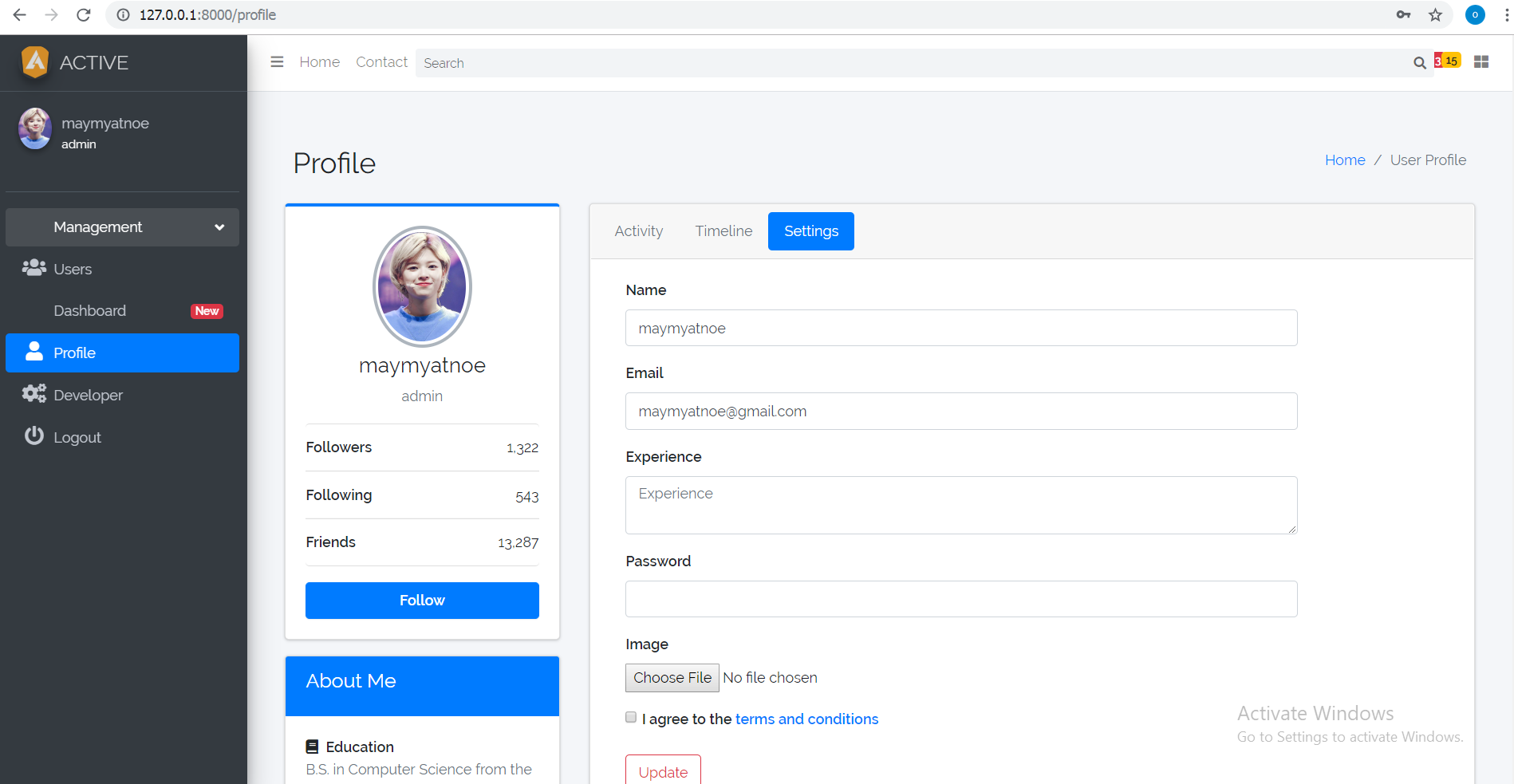Click the Logout power icon in sidebar

click(x=34, y=435)
